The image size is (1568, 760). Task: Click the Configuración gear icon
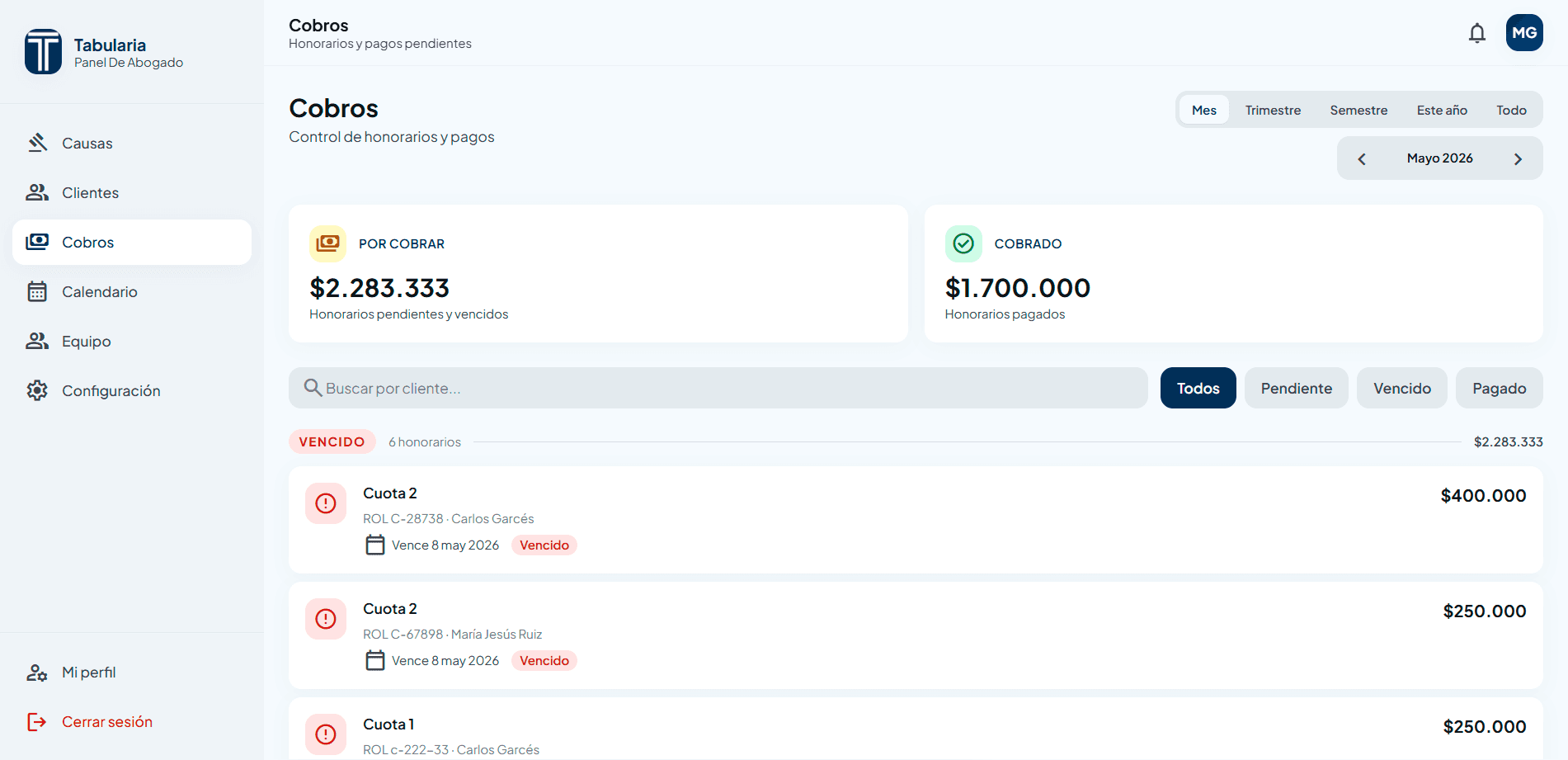coord(37,390)
